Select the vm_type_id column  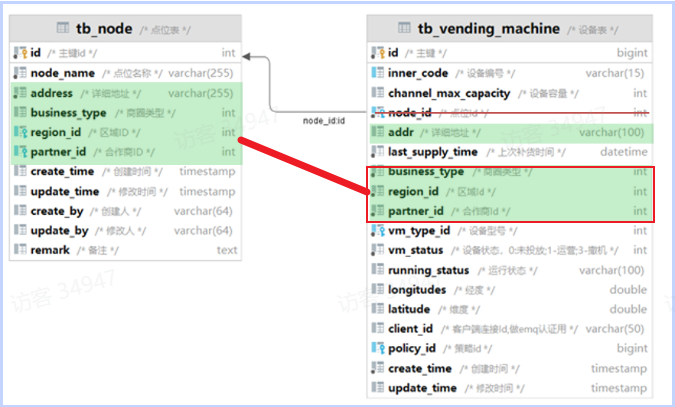click(419, 231)
